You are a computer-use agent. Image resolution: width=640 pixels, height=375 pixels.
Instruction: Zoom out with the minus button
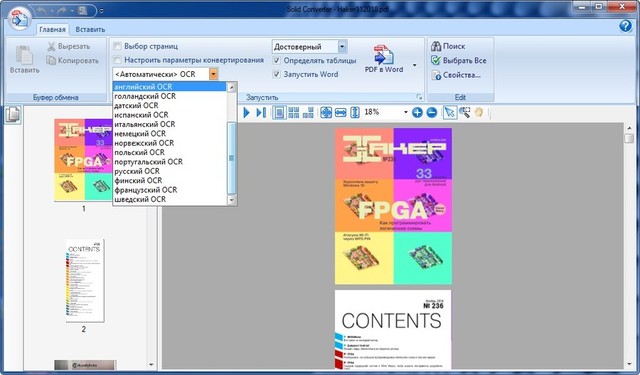click(x=431, y=112)
